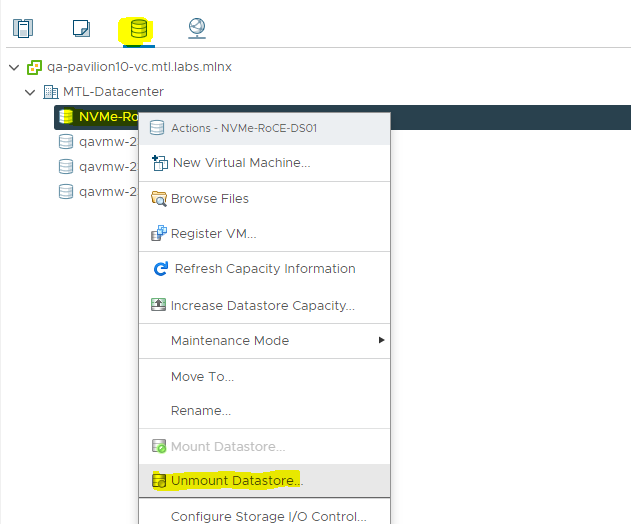Select MTL-Datacenter in the inventory tree

coord(113,92)
